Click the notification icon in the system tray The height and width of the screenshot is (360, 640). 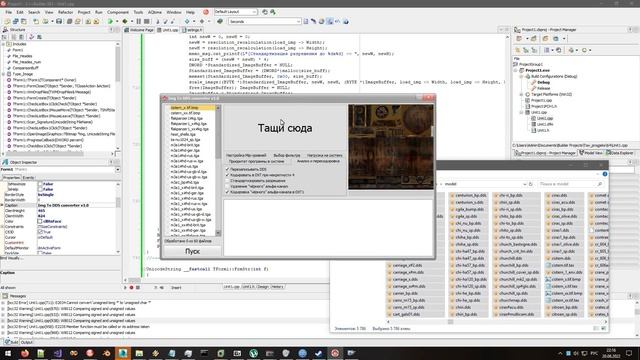(629, 353)
